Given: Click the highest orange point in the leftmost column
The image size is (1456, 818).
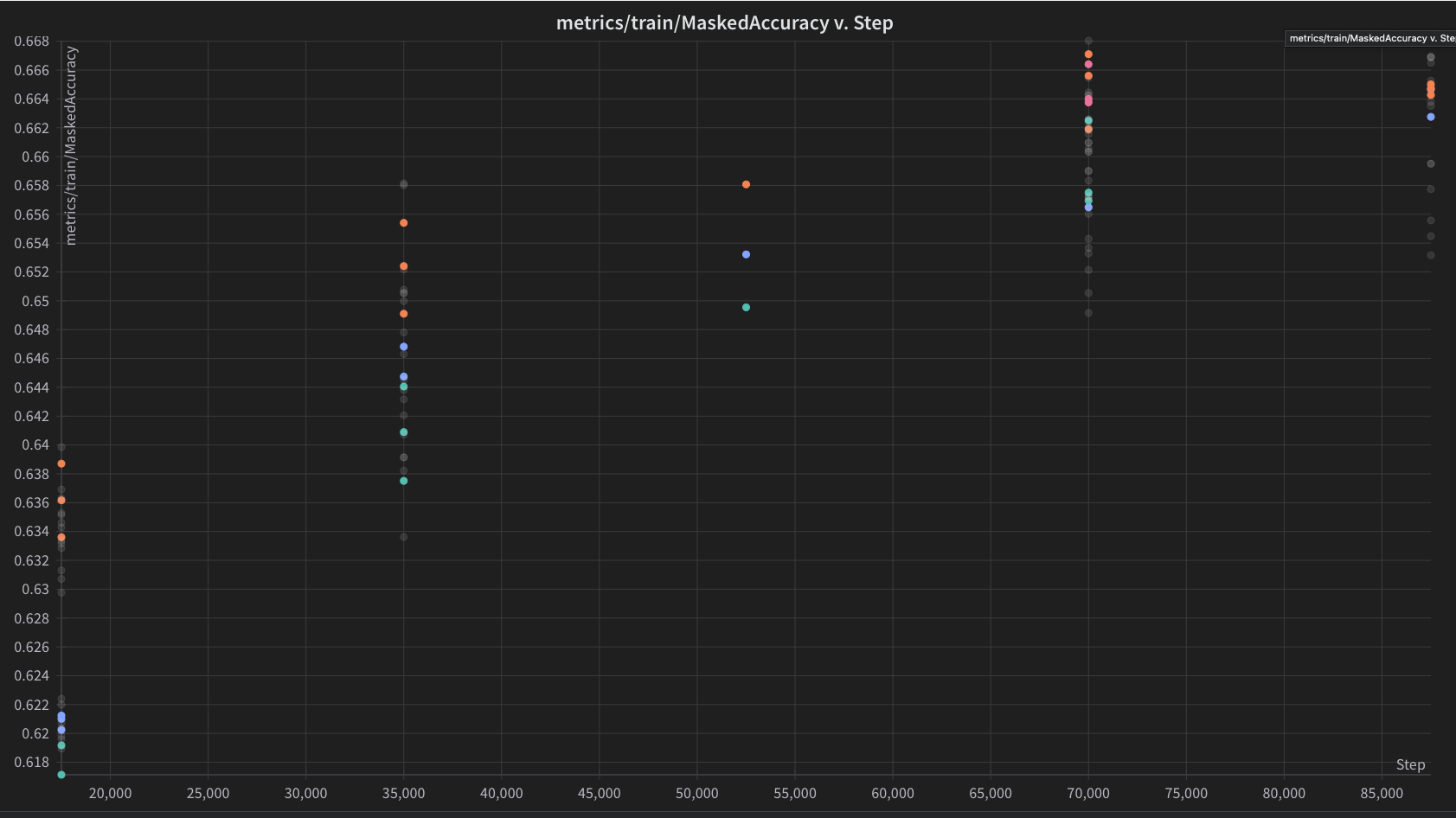Looking at the screenshot, I should click(x=61, y=463).
